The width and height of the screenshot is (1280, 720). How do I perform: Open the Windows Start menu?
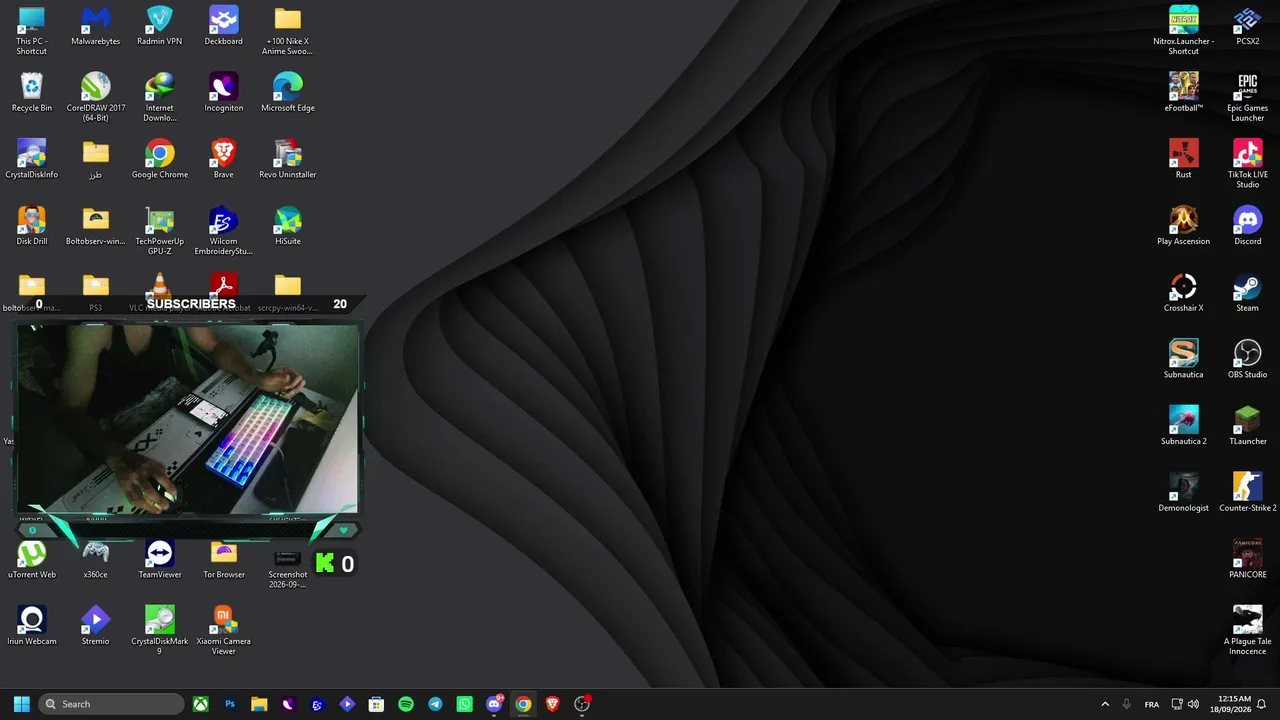tap(21, 704)
